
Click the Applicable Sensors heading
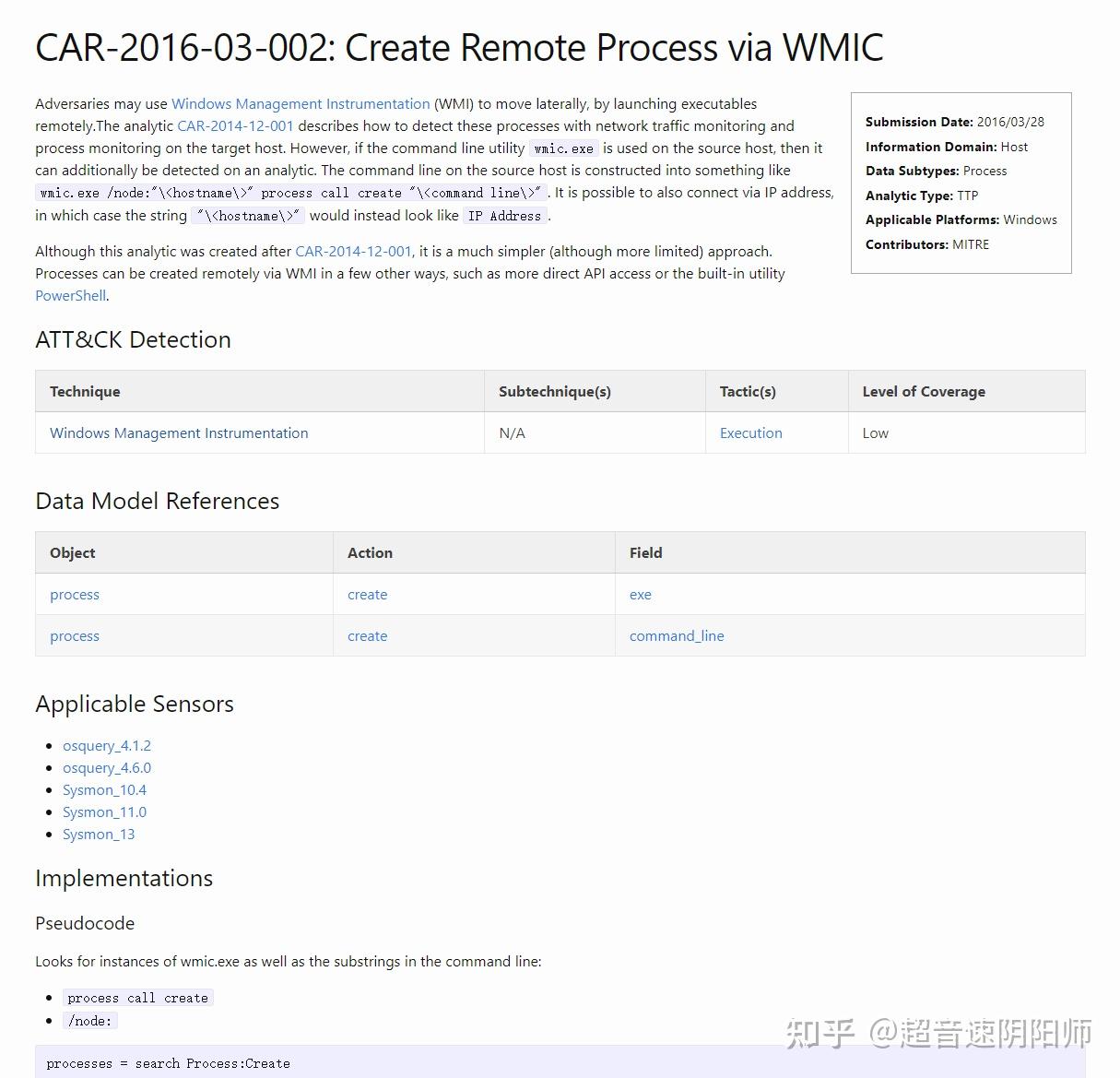(x=135, y=705)
